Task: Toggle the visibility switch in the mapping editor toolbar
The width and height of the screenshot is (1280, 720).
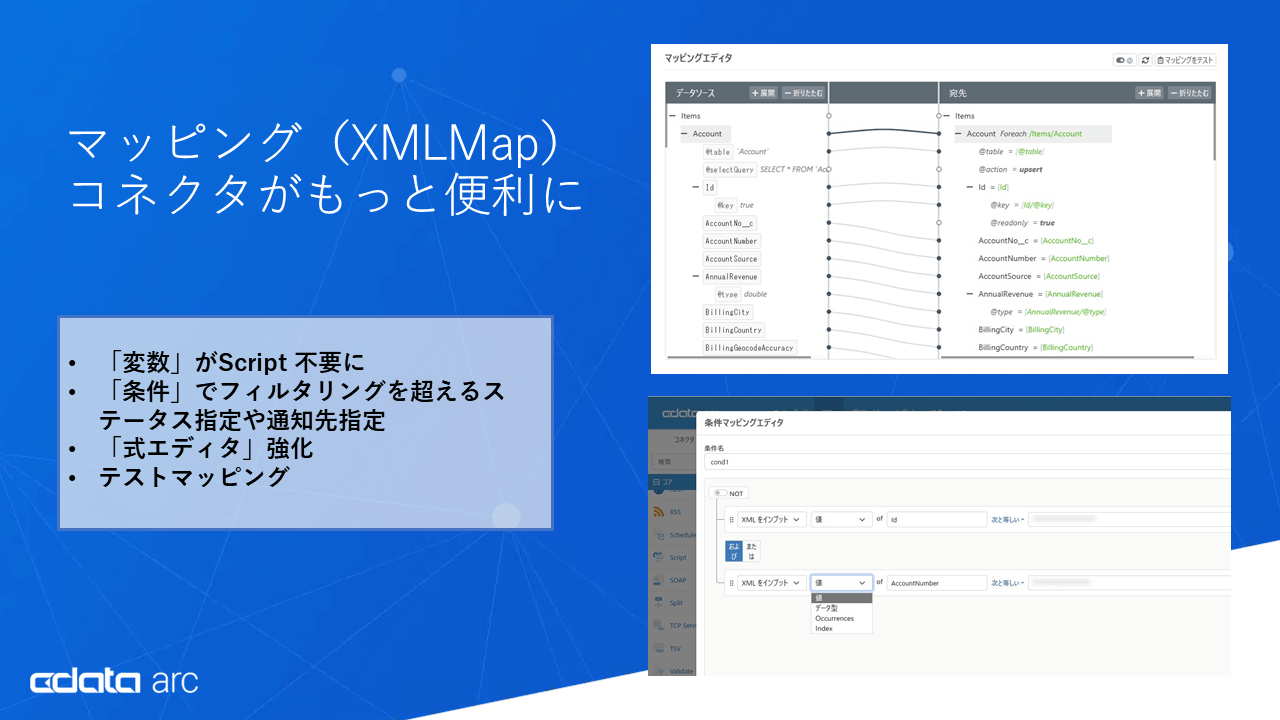Action: (x=1122, y=60)
